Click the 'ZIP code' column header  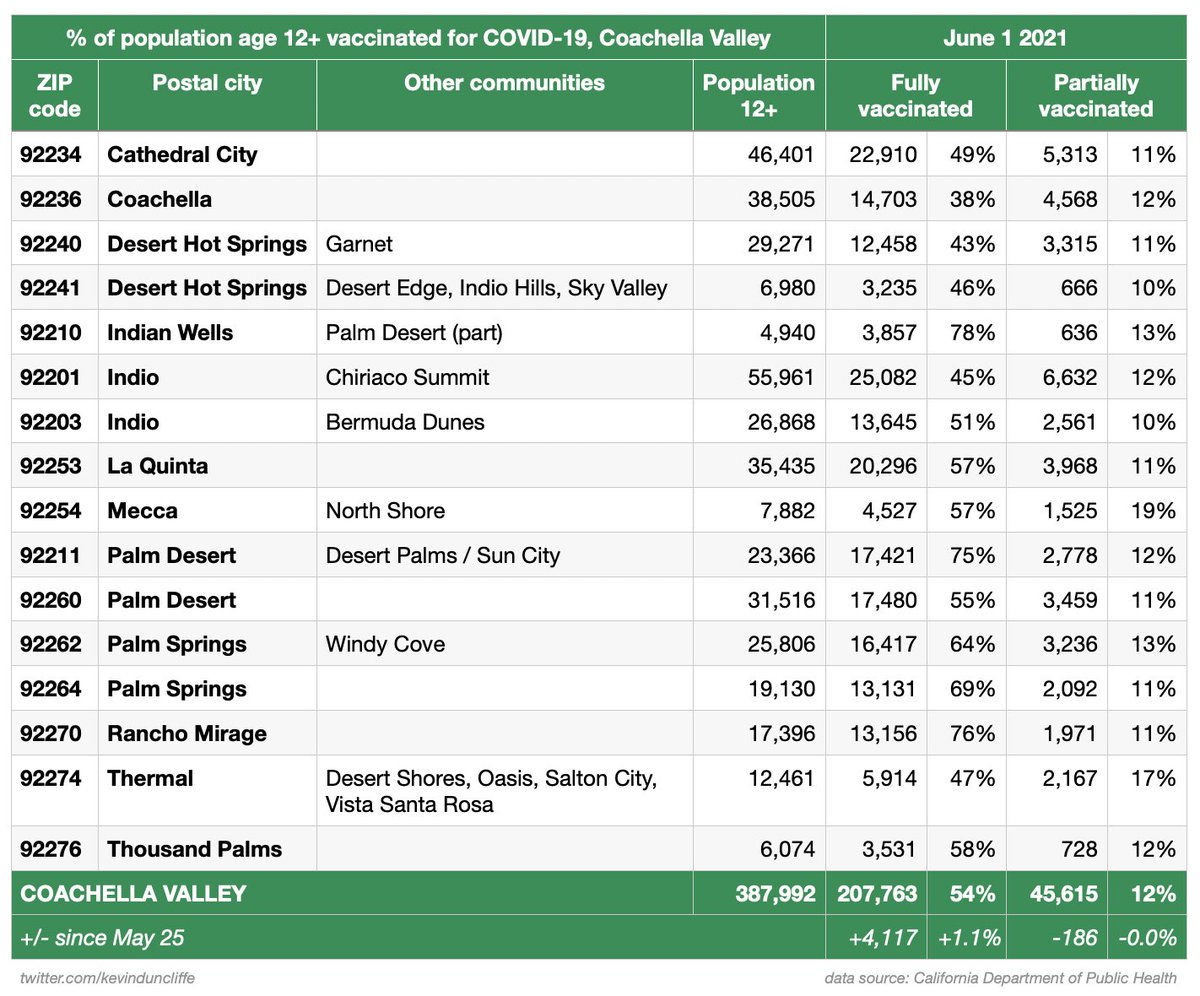pyautogui.click(x=54, y=95)
